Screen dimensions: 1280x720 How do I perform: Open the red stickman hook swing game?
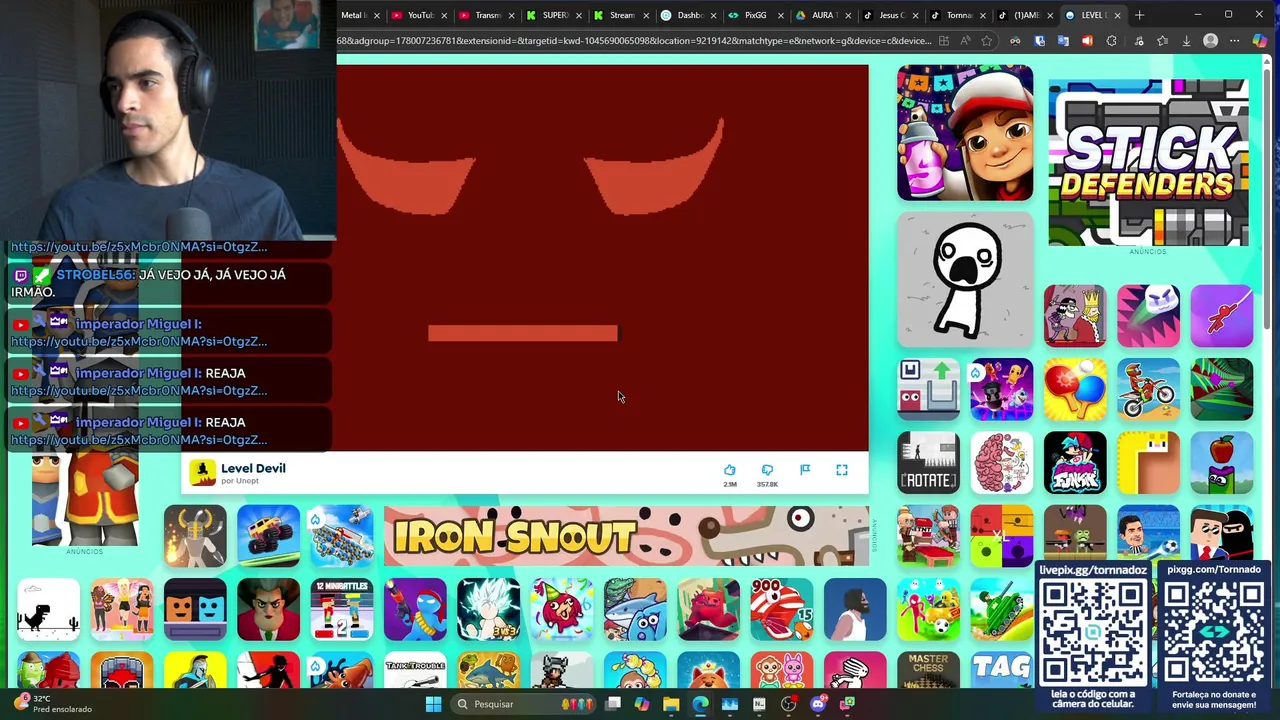(1221, 316)
